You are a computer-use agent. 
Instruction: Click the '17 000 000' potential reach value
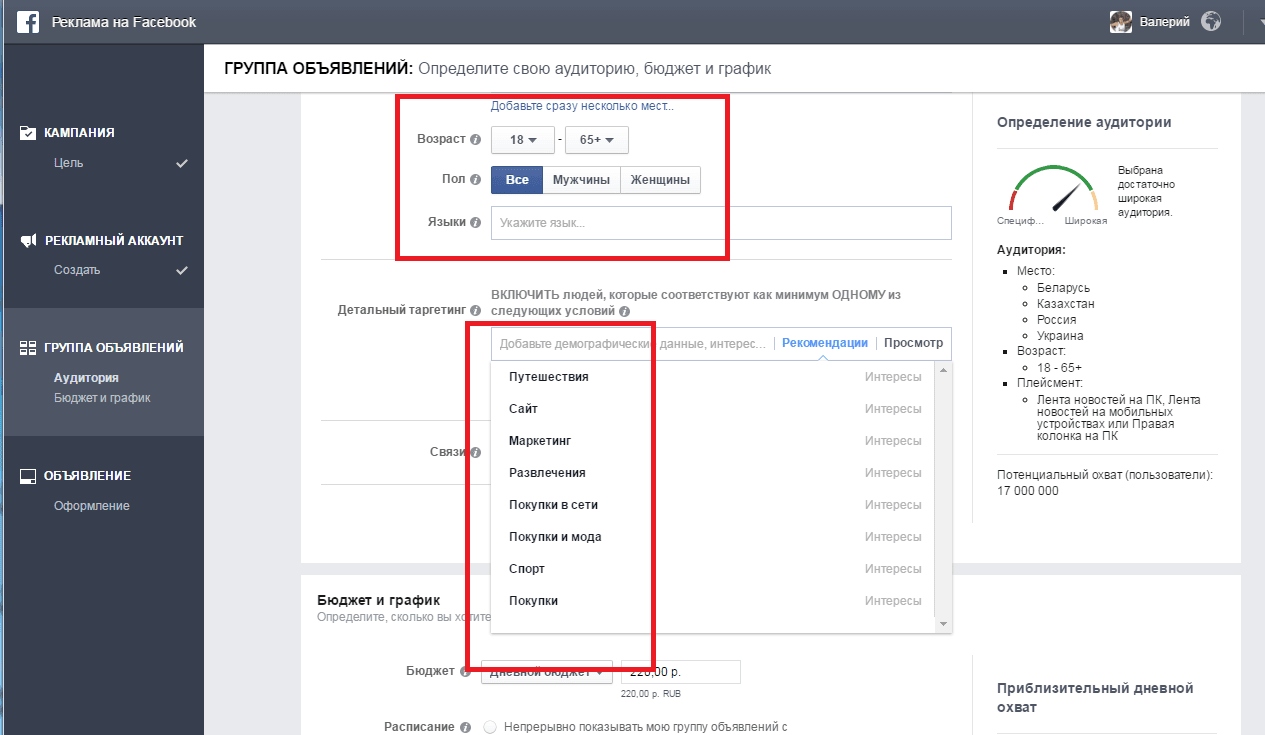(x=1028, y=491)
